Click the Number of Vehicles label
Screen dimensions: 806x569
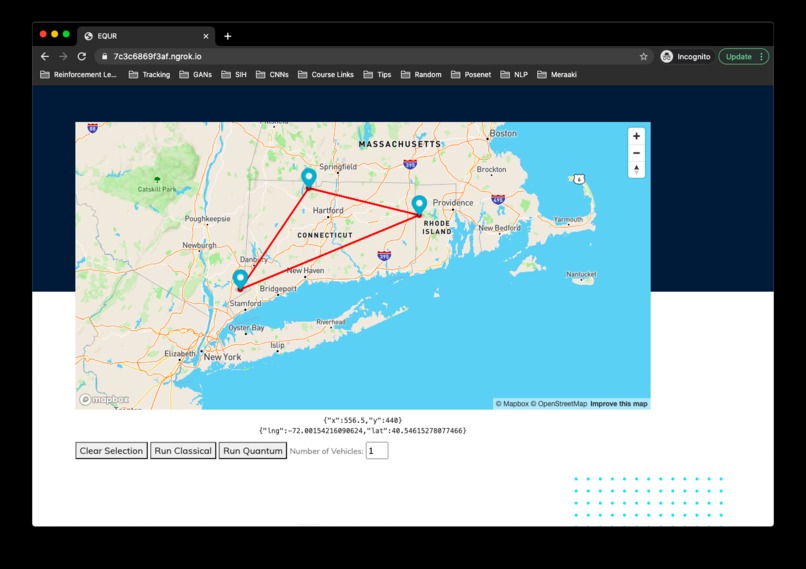(x=326, y=451)
